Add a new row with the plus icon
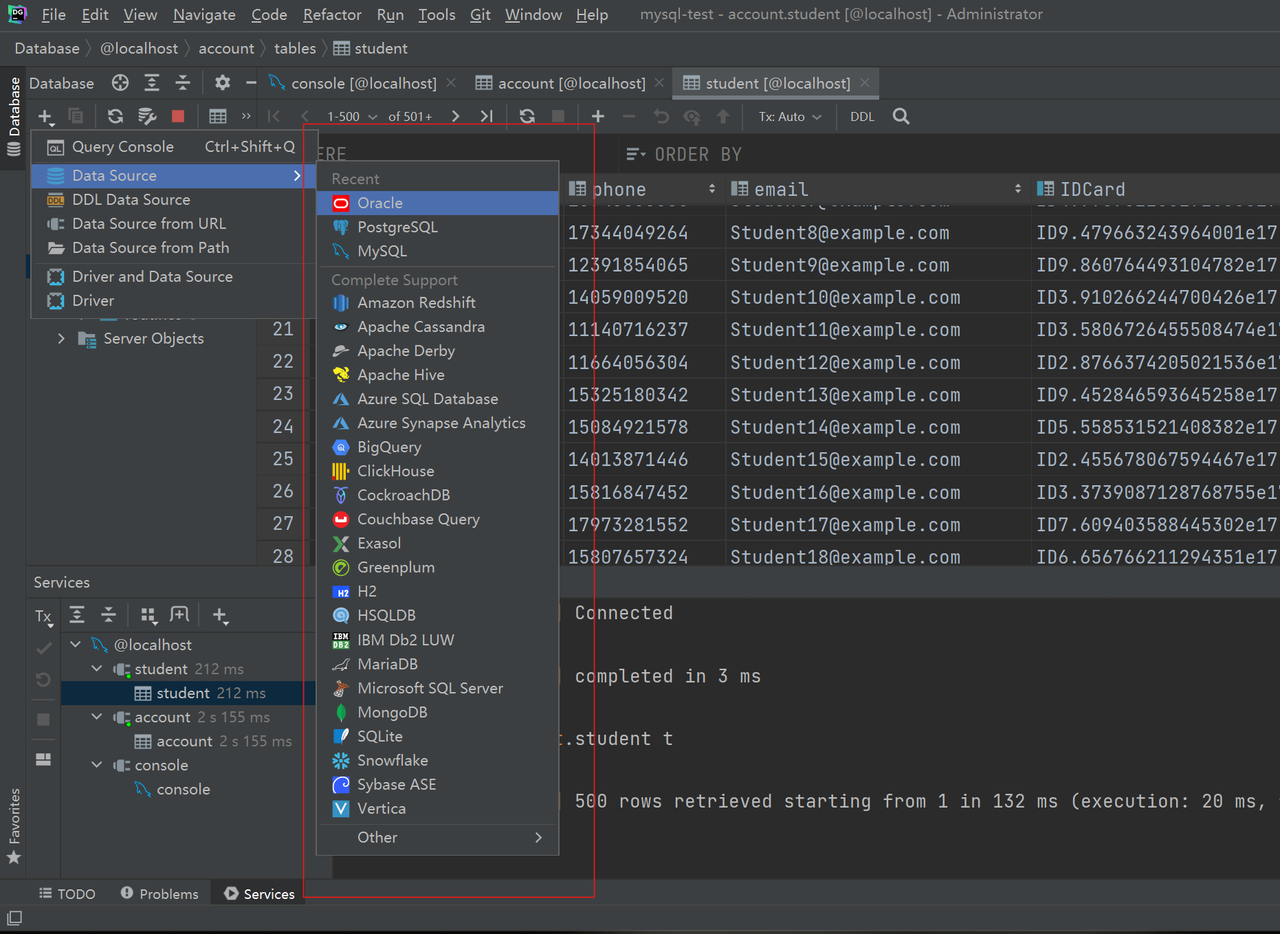 598,116
